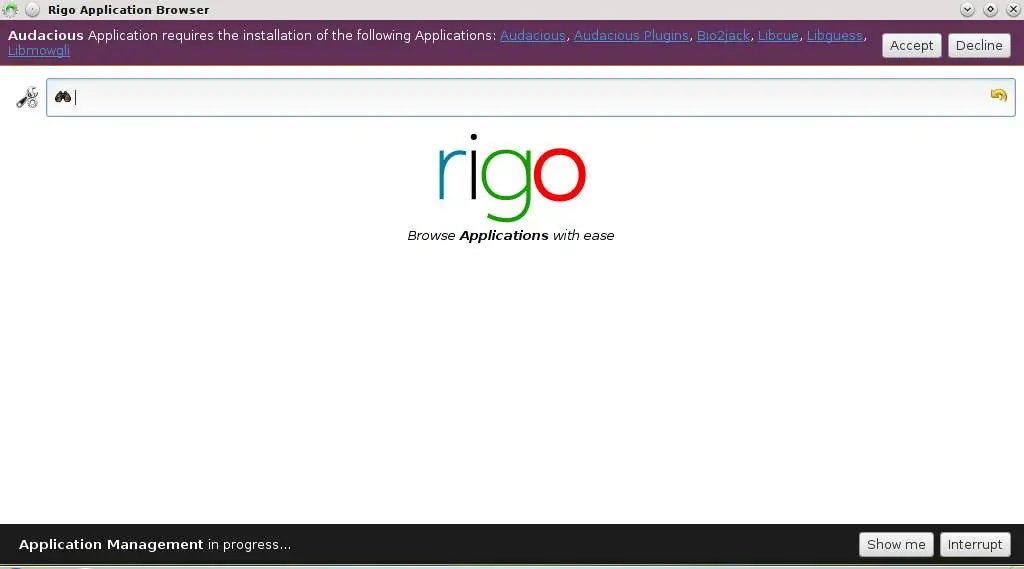Open the Libmowgli link
1024x569 pixels.
tap(39, 51)
